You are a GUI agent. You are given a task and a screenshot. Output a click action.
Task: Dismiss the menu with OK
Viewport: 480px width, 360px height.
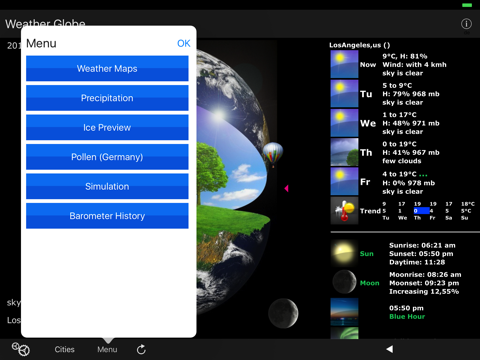184,43
